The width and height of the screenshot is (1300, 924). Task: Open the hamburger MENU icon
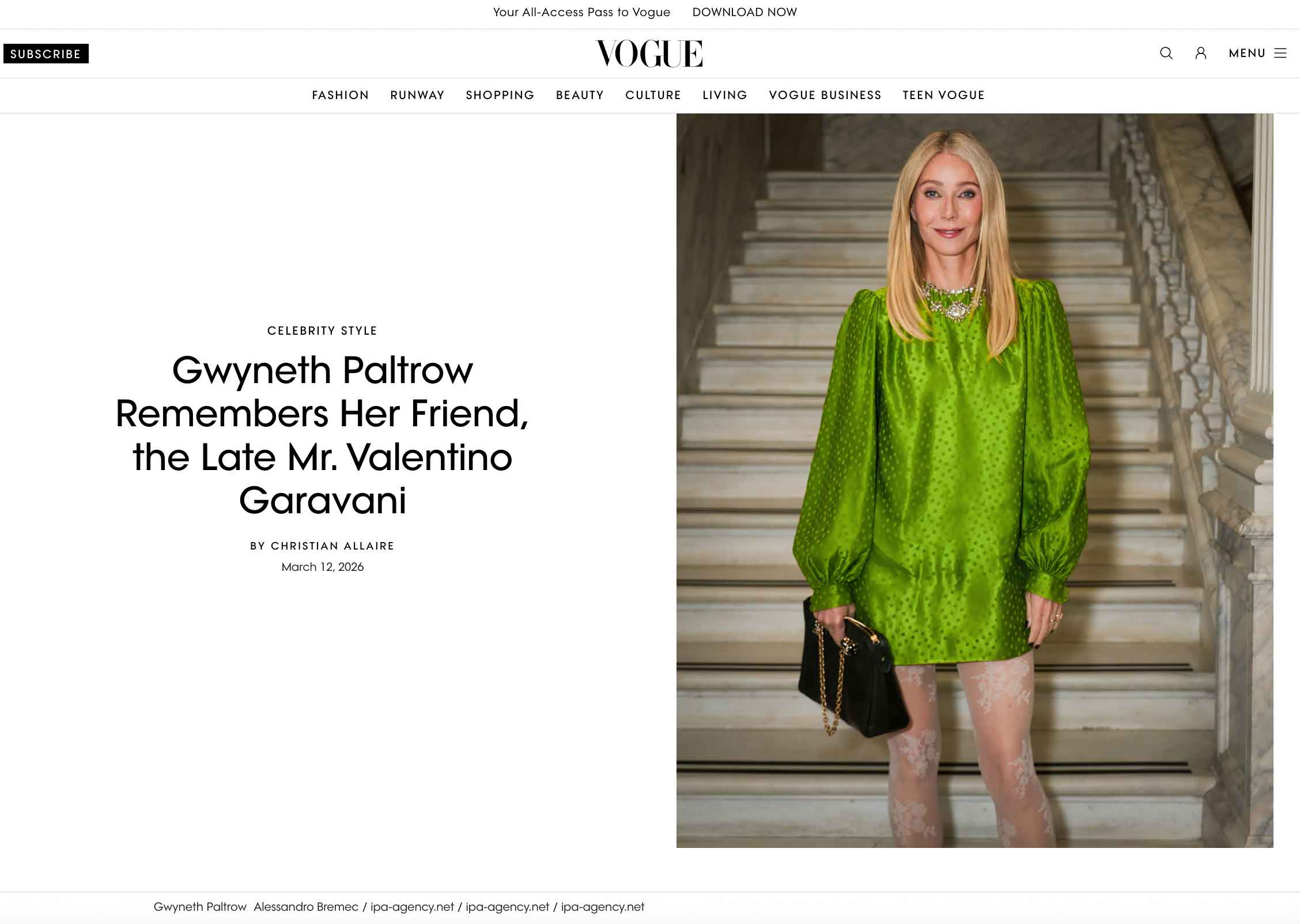pyautogui.click(x=1280, y=53)
